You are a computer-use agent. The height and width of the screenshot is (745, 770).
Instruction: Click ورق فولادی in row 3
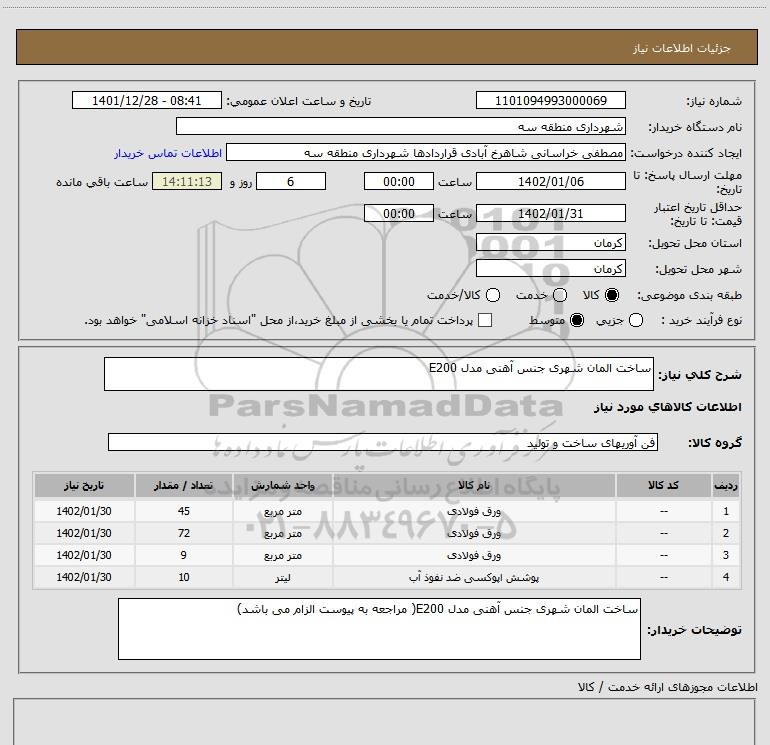coord(474,555)
